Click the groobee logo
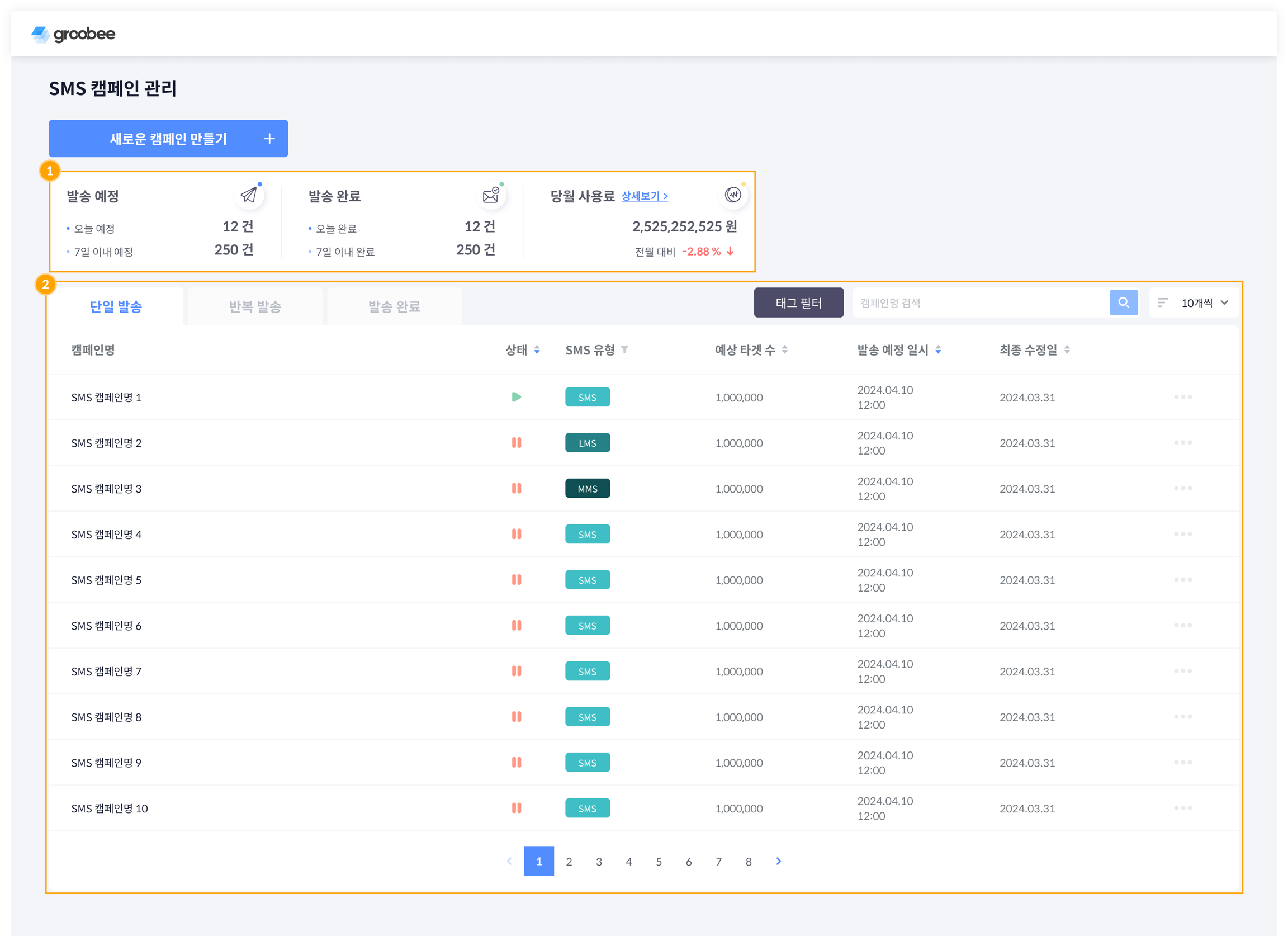Viewport: 1288px width, 936px height. pos(73,34)
